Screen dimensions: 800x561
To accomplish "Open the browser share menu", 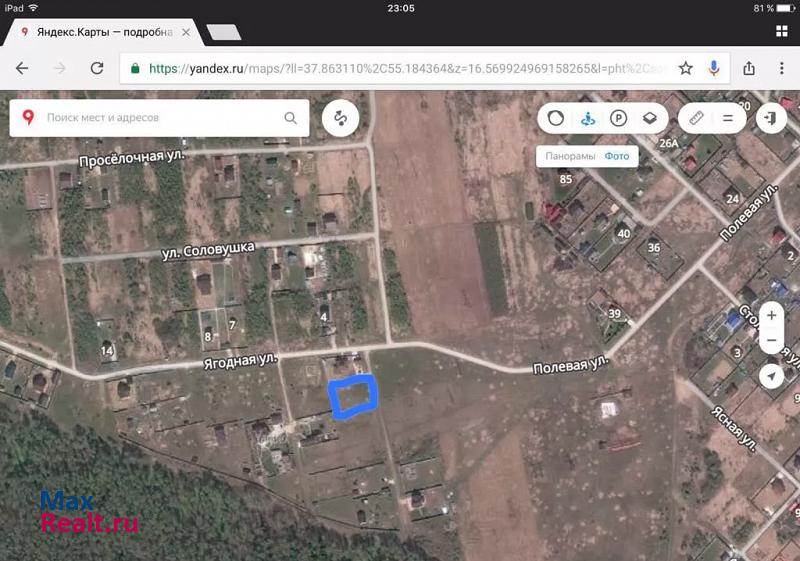I will 749,69.
